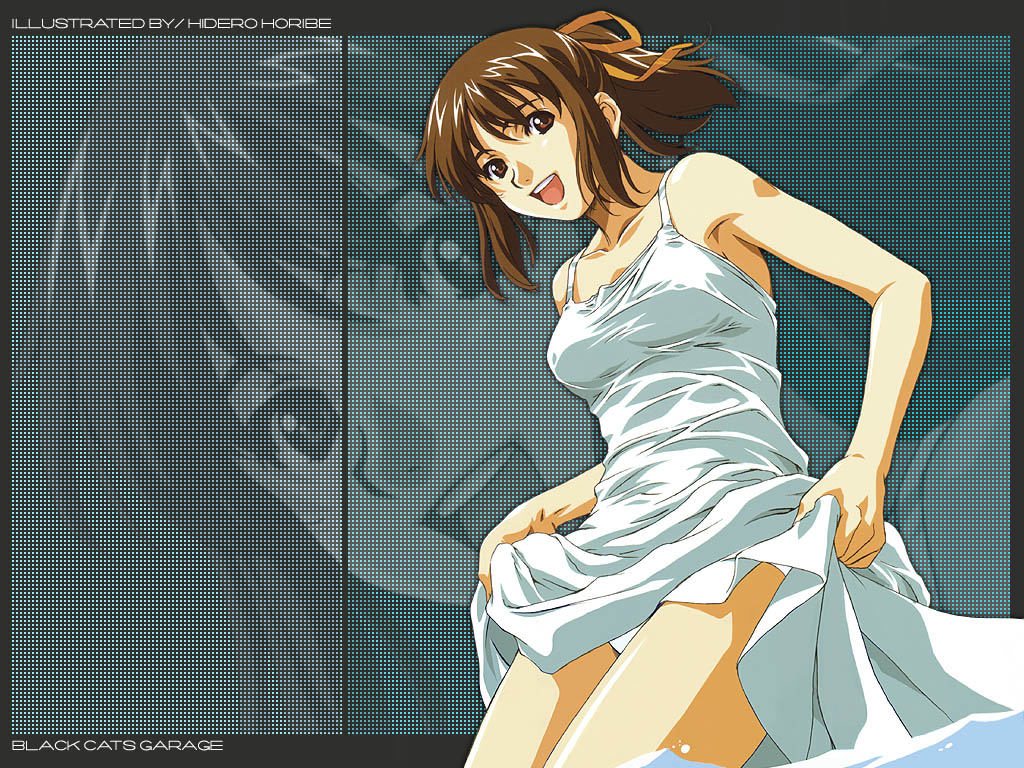Click the "BLACK CATS GARAGE" text

(117, 745)
